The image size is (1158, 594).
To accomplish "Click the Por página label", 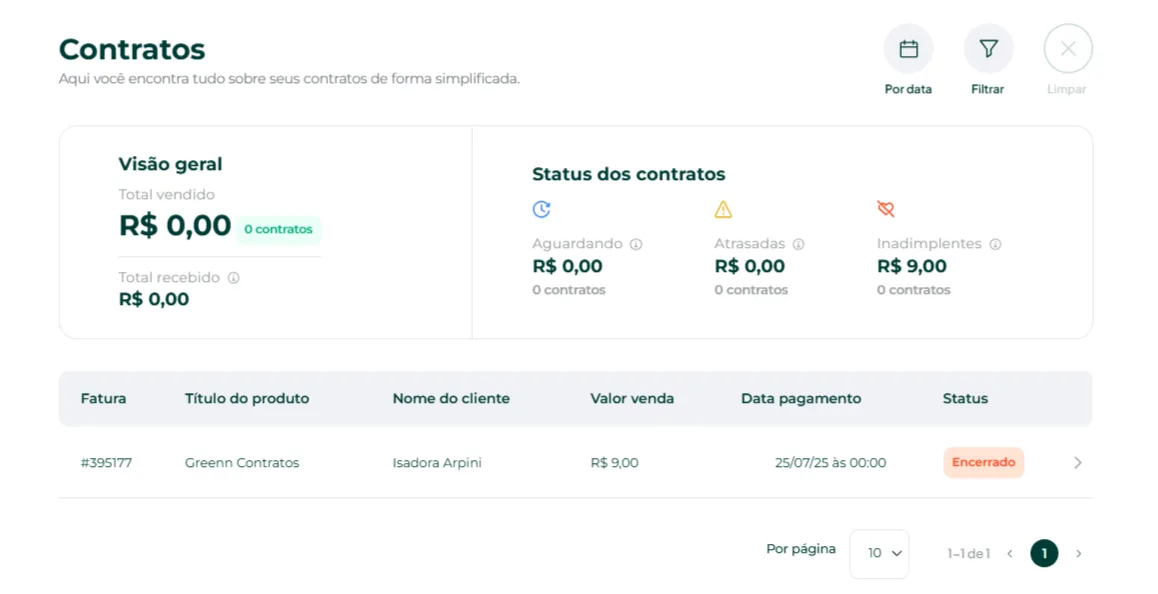I will [801, 549].
